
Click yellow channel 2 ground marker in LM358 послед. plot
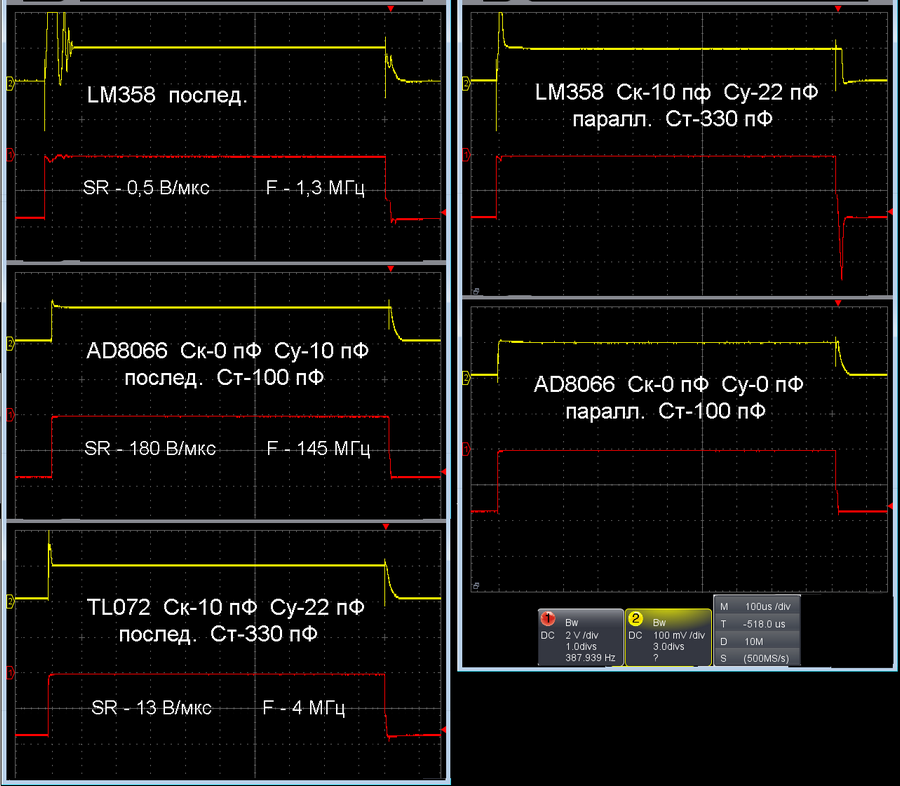point(10,82)
